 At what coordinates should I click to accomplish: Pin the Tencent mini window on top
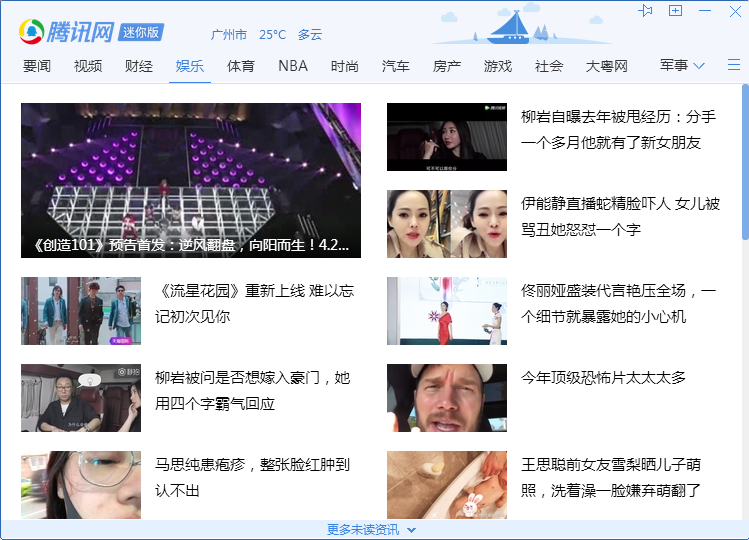coord(645,10)
